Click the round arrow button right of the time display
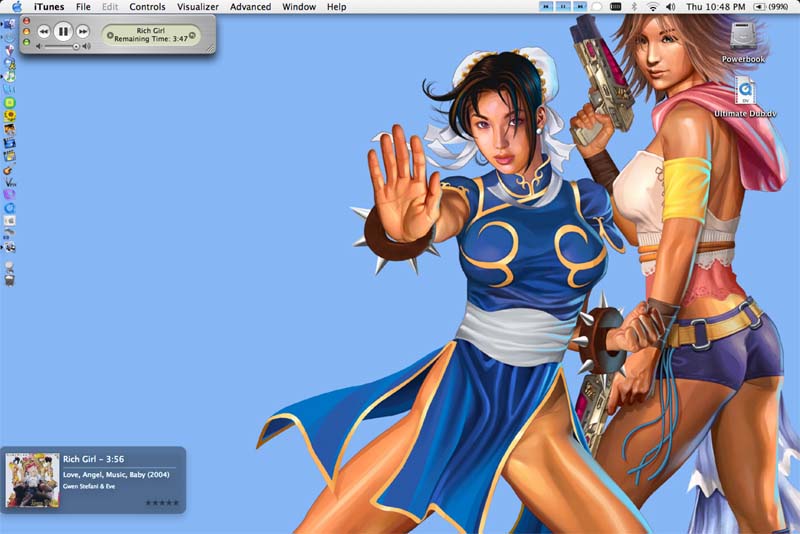This screenshot has width=800, height=534. click(192, 35)
